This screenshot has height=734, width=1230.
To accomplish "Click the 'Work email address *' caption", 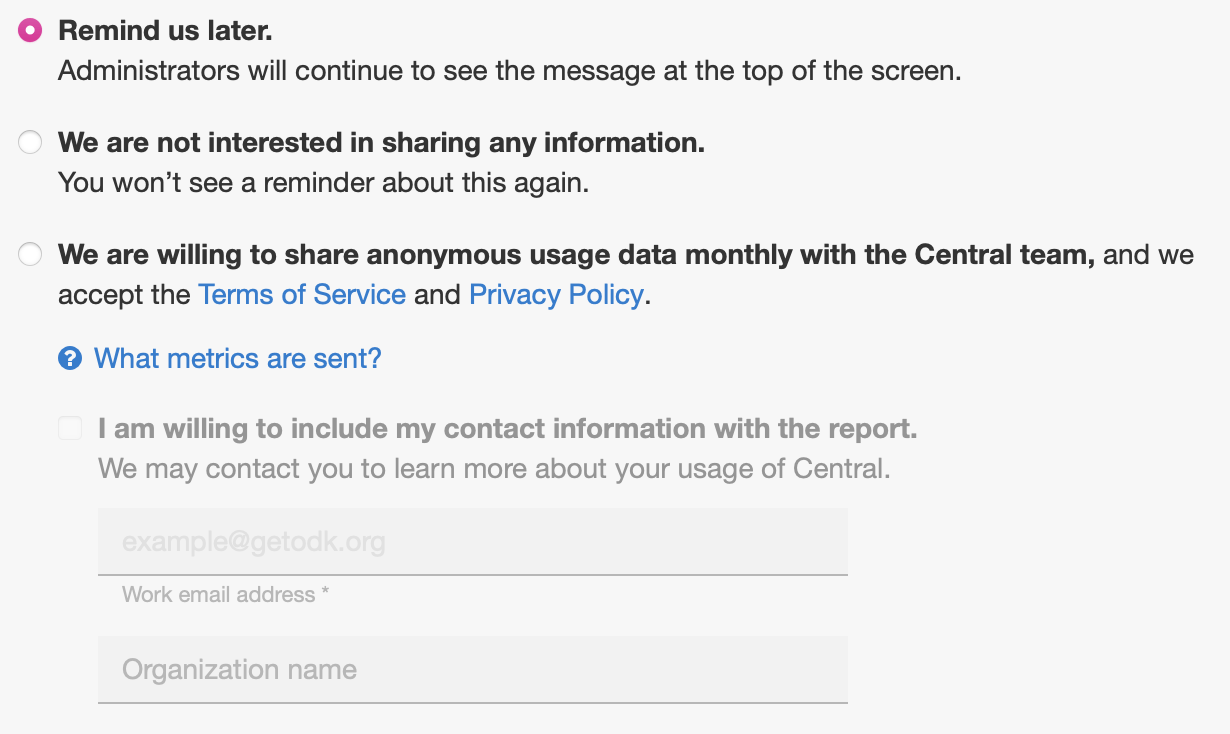I will point(226,595).
